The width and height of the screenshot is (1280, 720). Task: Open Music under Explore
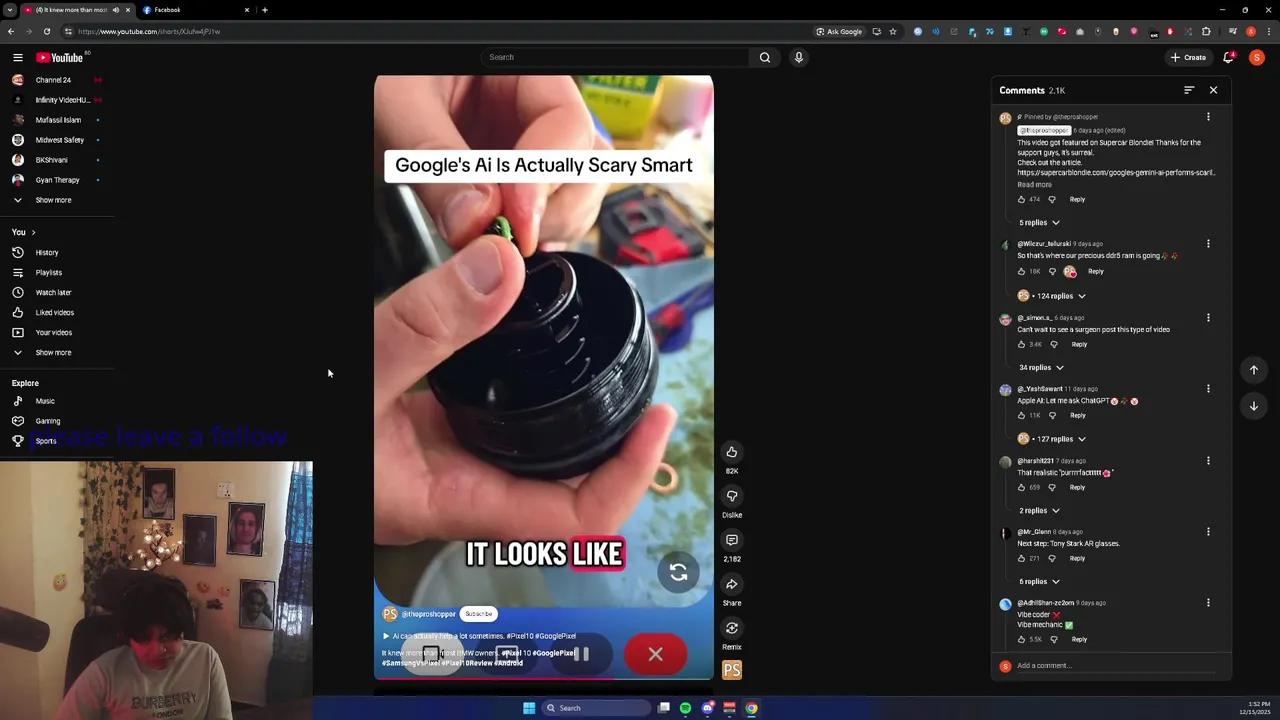(x=45, y=401)
